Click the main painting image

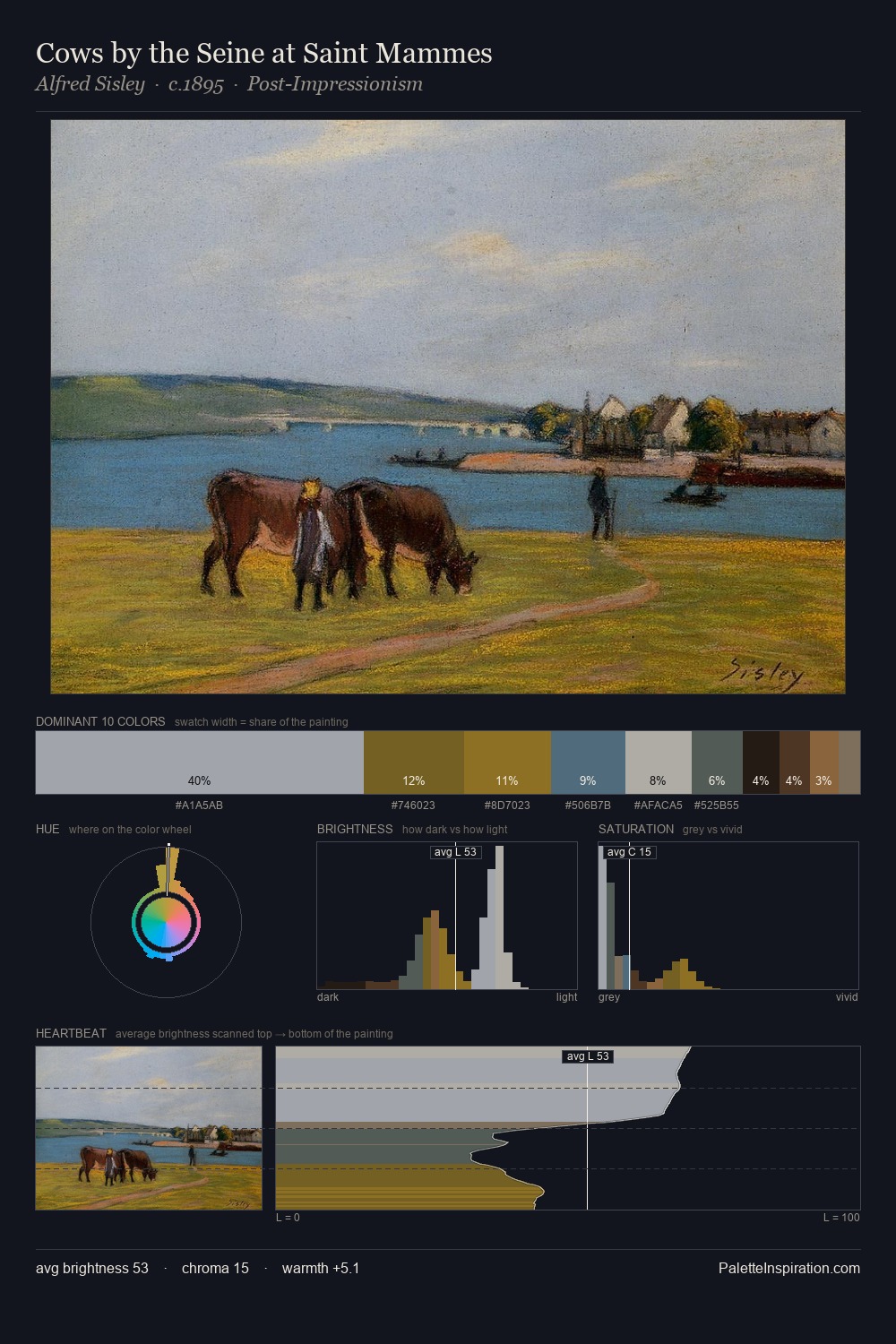(448, 407)
